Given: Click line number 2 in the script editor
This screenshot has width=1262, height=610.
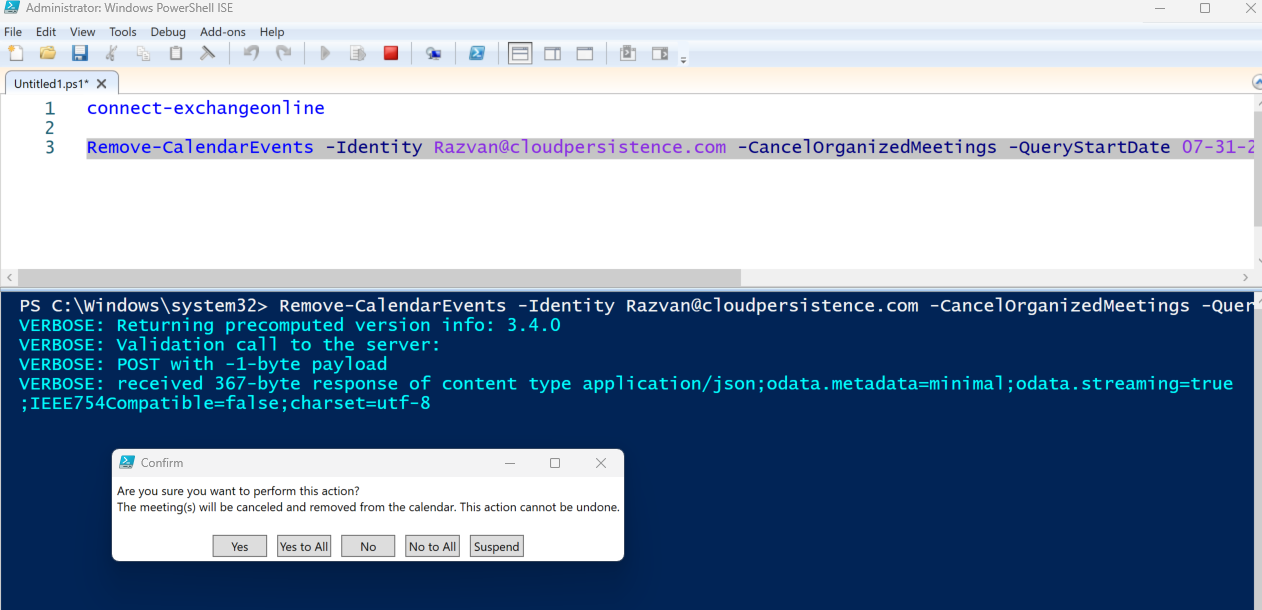Looking at the screenshot, I should click(50, 128).
